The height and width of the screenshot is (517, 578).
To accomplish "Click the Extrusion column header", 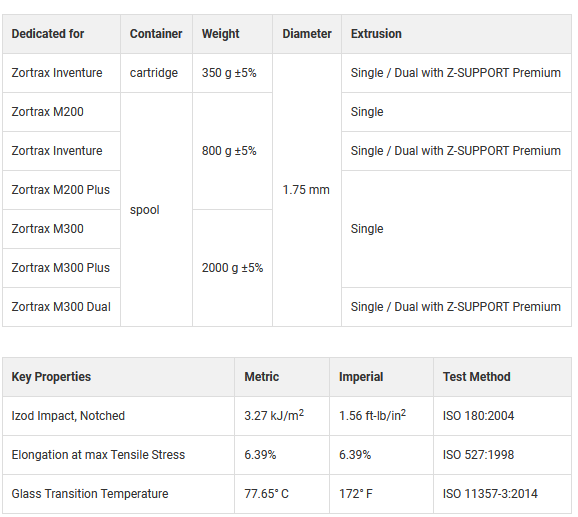I will 456,34.
